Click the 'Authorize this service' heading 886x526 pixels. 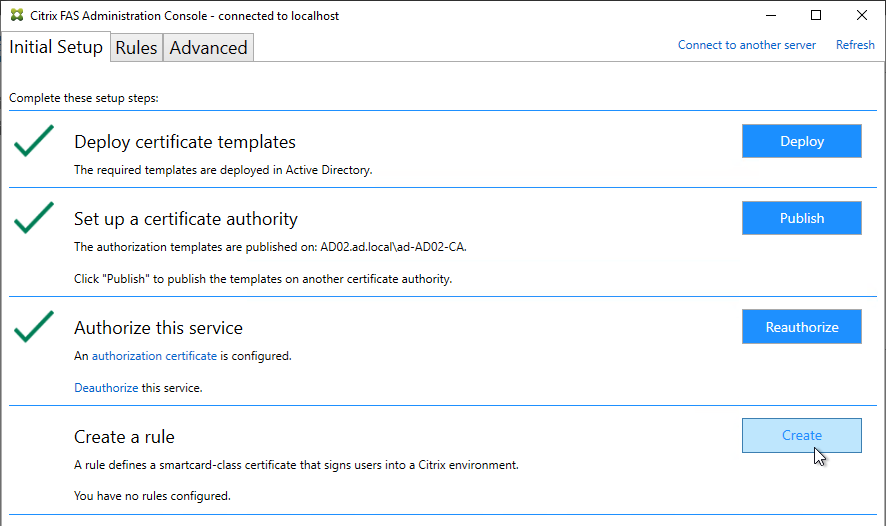click(158, 328)
